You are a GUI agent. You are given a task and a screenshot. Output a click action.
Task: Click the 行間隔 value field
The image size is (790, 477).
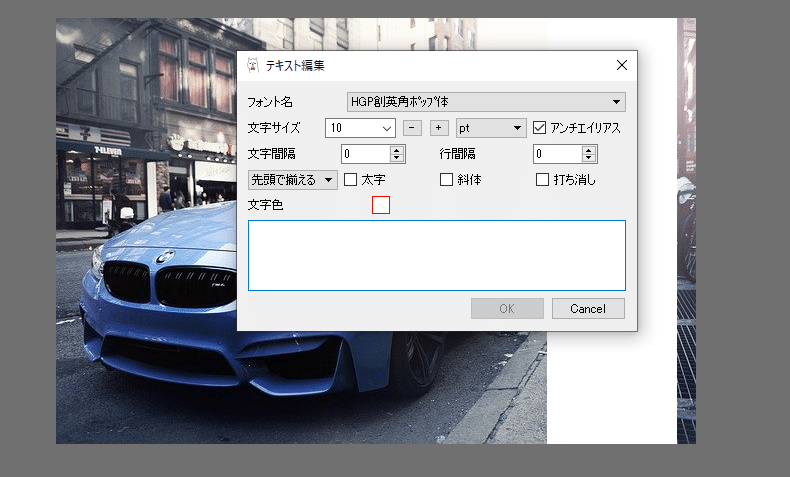point(558,154)
